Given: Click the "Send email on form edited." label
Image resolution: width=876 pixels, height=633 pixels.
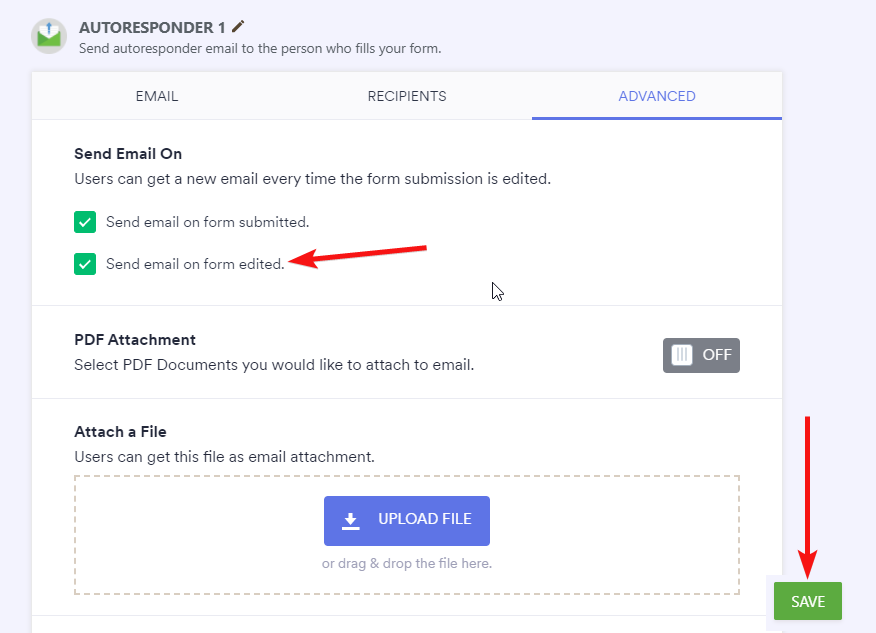Looking at the screenshot, I should click(x=195, y=264).
